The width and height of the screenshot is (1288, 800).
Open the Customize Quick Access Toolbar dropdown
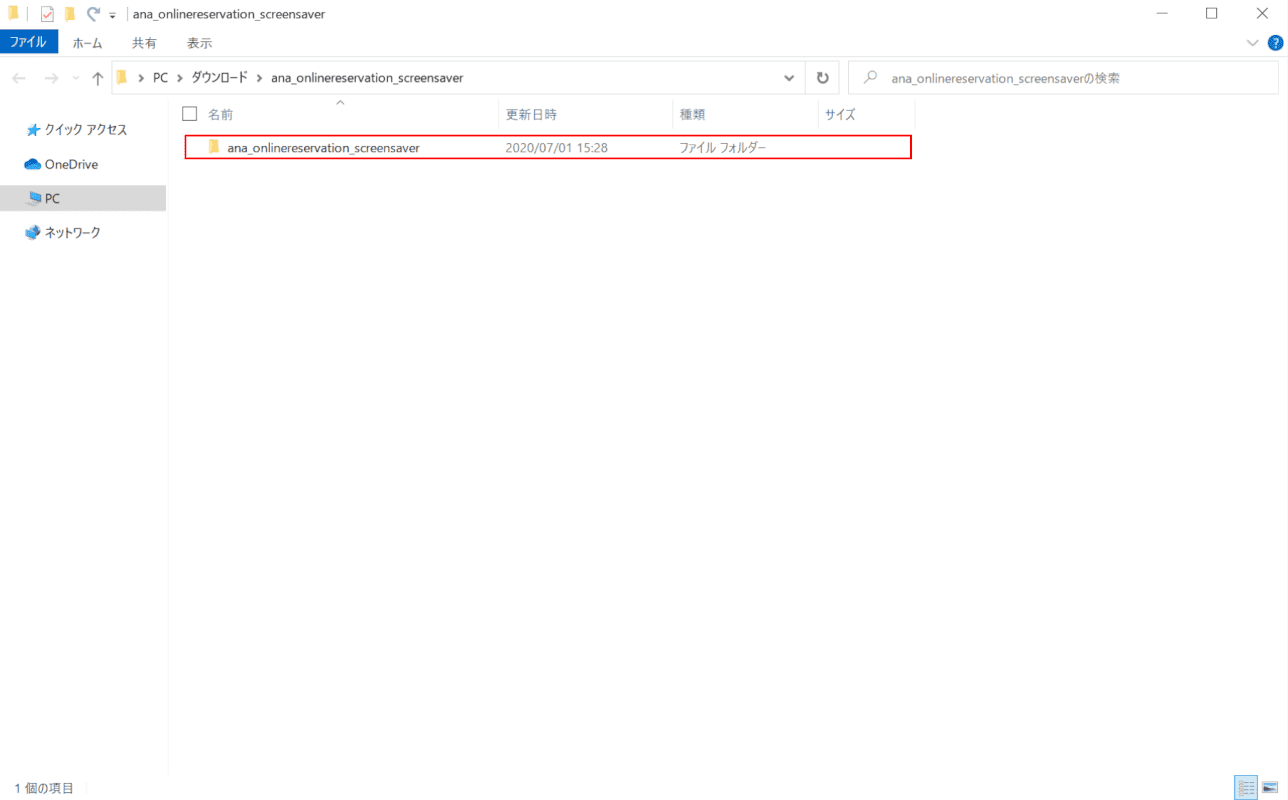[112, 15]
